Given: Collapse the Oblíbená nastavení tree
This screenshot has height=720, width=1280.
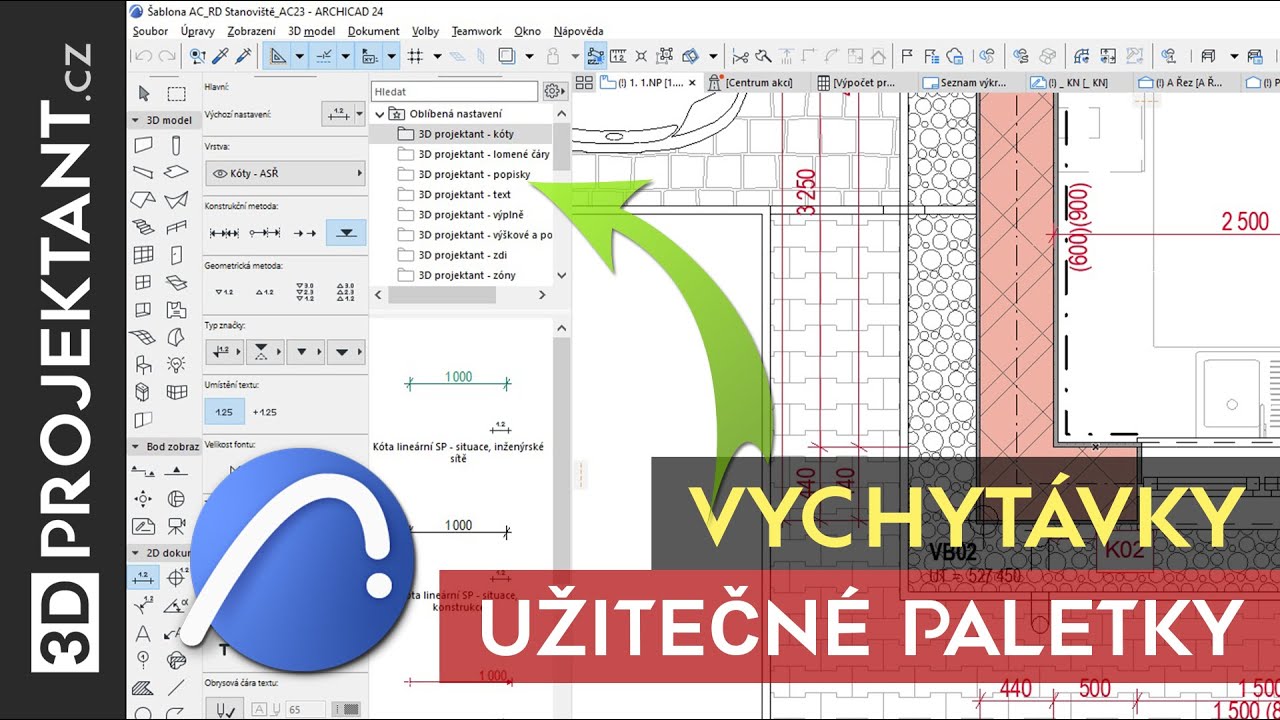Looking at the screenshot, I should pyautogui.click(x=380, y=114).
